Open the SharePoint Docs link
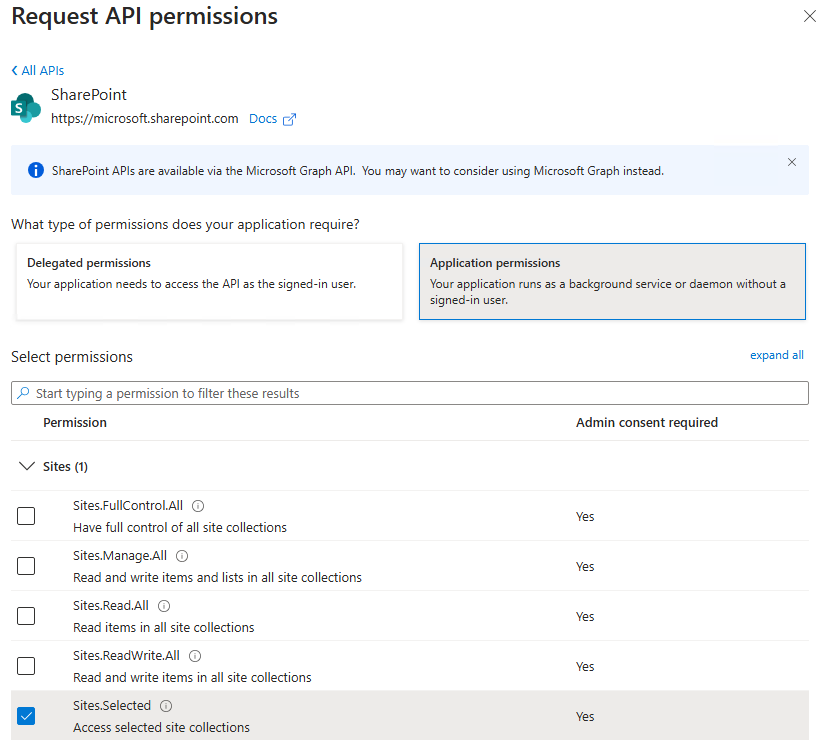 coord(263,119)
